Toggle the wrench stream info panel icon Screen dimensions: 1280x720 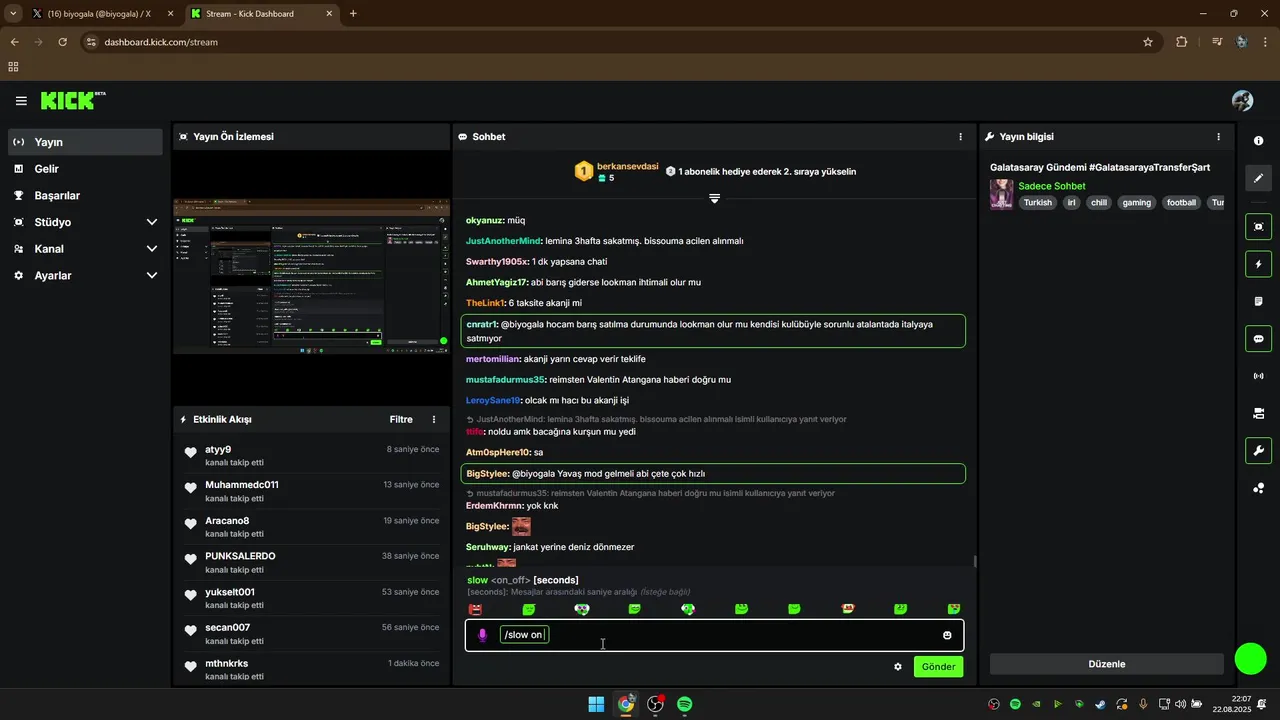(x=1258, y=450)
